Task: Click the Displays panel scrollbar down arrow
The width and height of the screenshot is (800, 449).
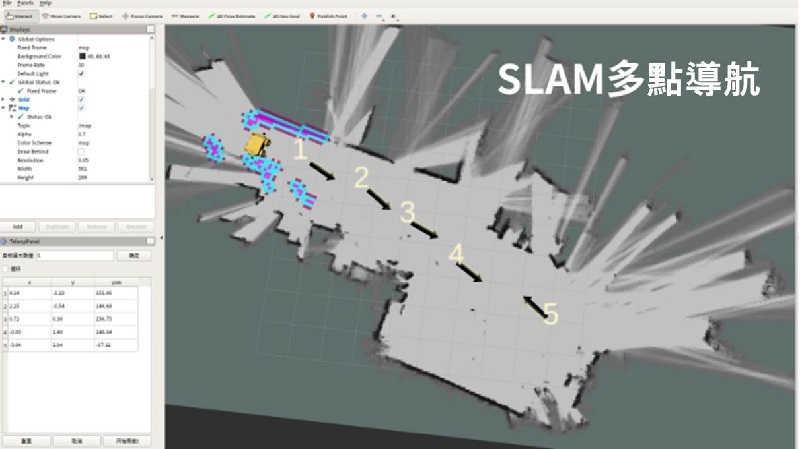Action: point(152,179)
